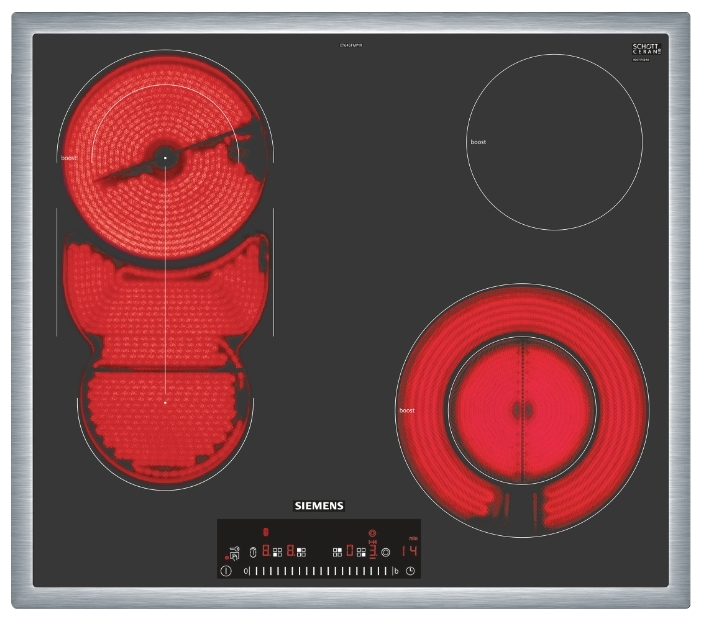701x621 pixels.
Task: Select the rear-right zone selector icon
Action: click(337, 551)
